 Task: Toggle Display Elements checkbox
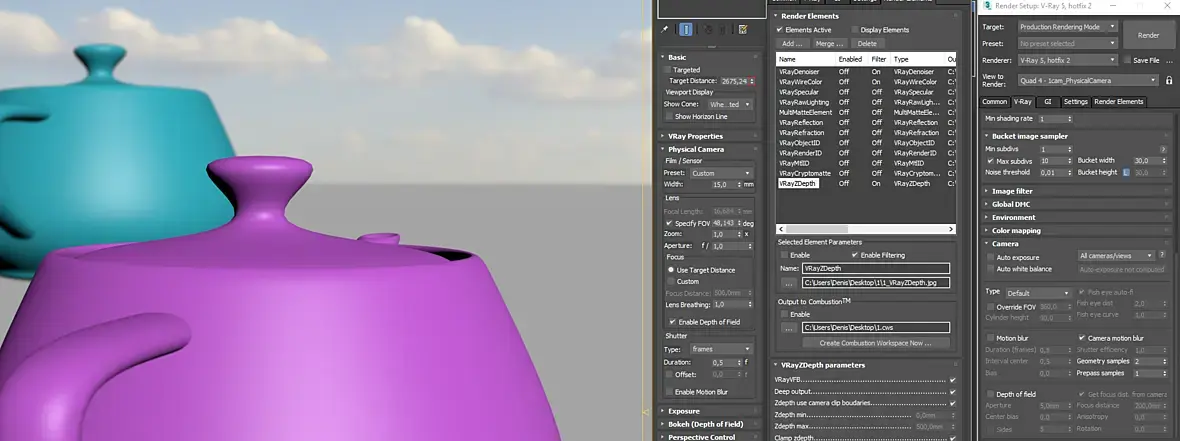click(x=855, y=29)
